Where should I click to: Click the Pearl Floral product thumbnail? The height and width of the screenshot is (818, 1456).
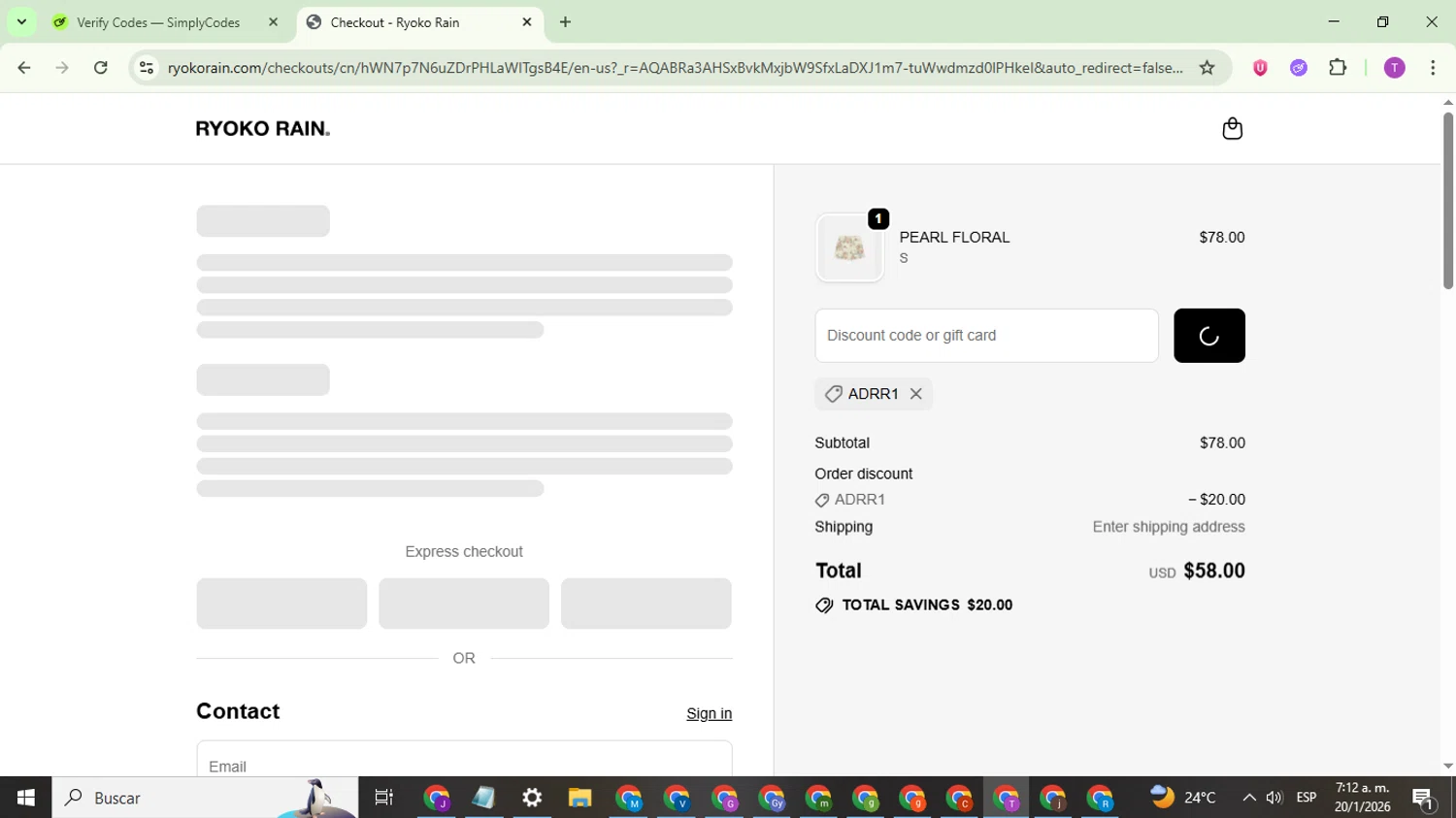tap(849, 248)
